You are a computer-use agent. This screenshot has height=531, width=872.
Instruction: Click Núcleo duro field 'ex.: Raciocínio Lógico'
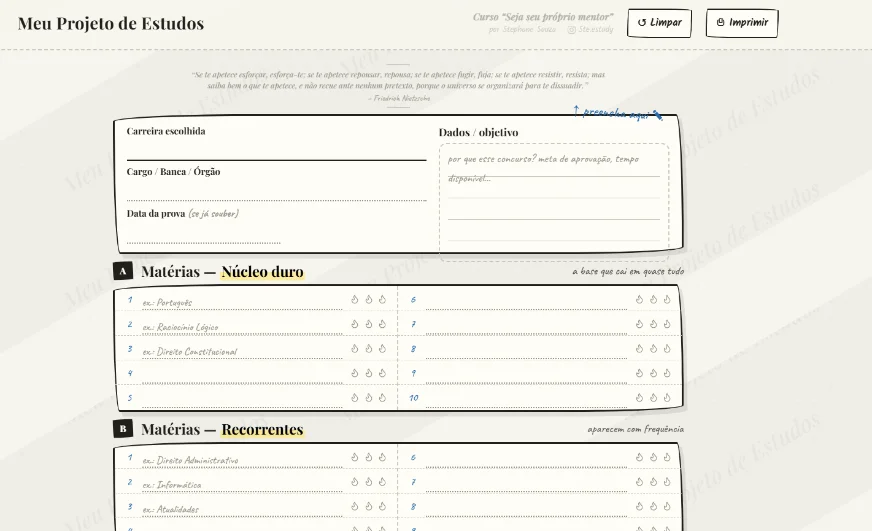pyautogui.click(x=242, y=326)
